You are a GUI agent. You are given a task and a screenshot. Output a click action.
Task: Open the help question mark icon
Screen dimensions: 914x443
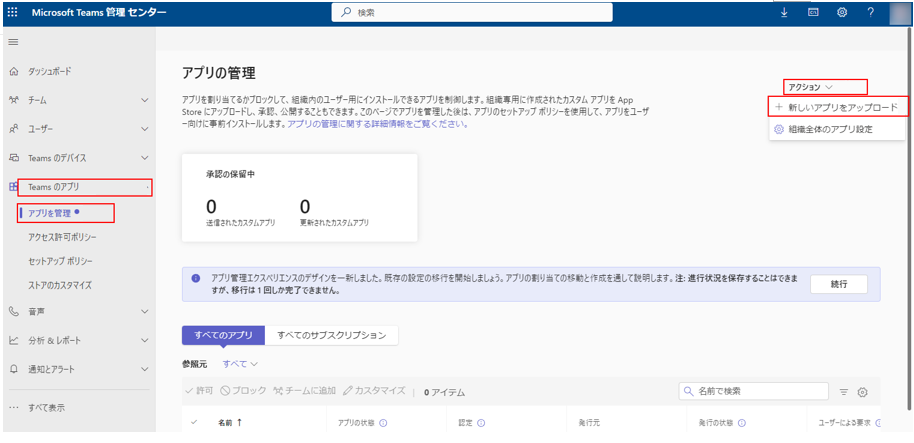870,12
